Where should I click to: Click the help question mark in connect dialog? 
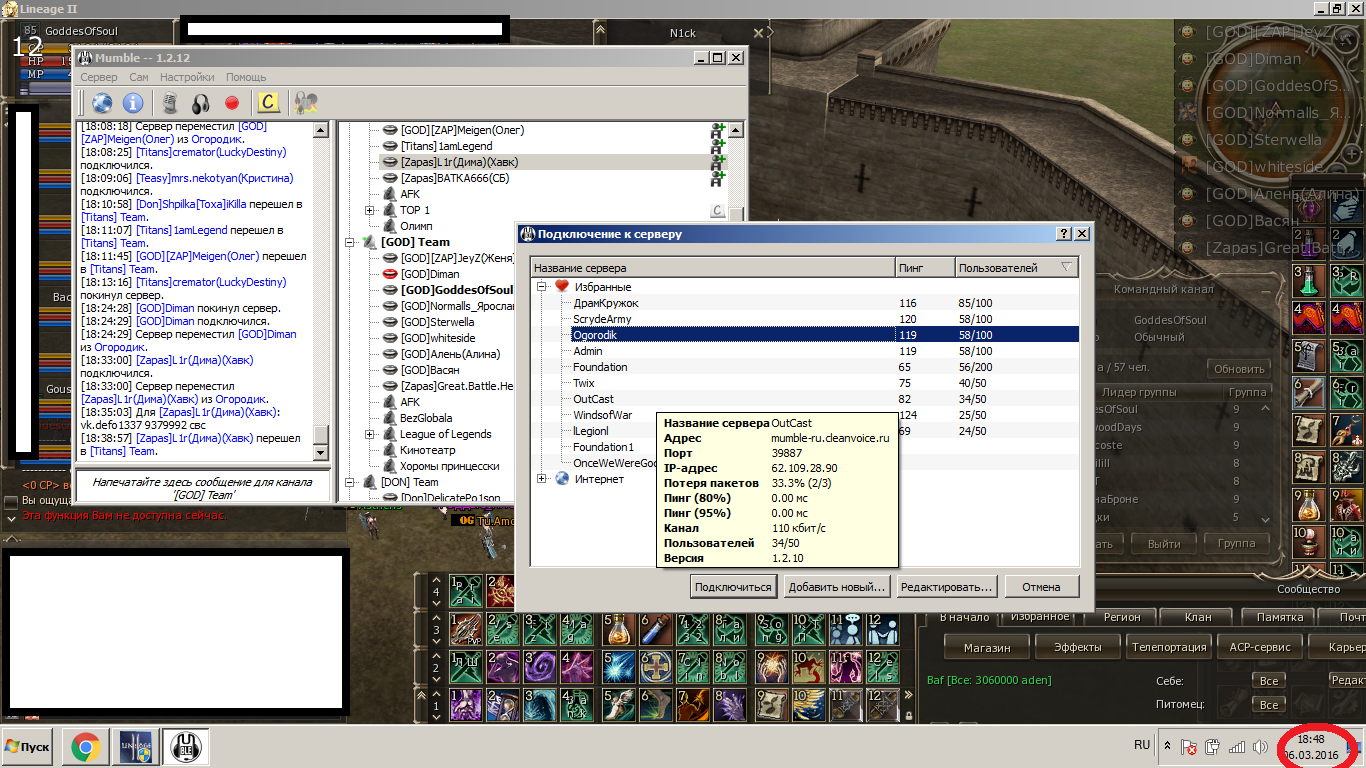click(1063, 234)
